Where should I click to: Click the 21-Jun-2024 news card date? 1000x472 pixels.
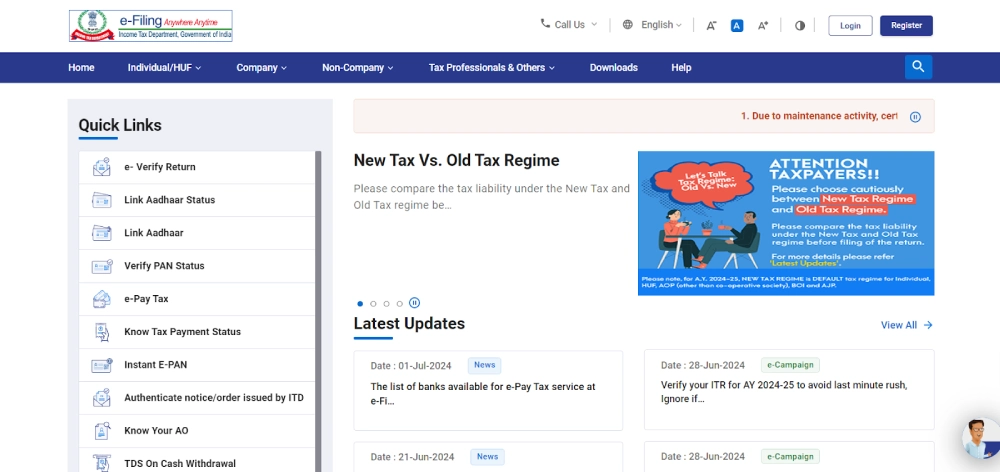pyautogui.click(x=412, y=457)
